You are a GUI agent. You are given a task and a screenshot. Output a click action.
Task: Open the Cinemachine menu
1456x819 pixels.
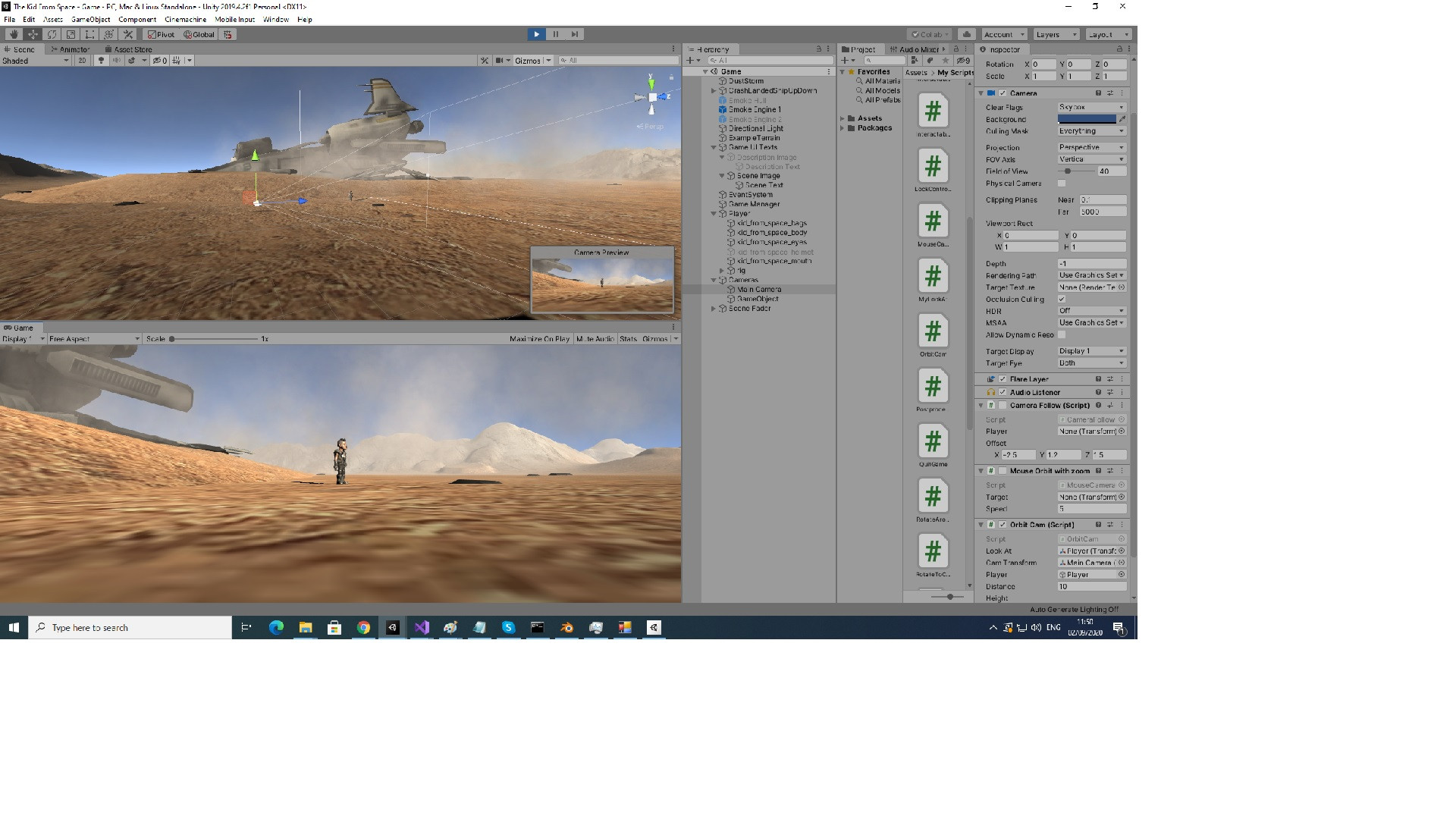186,20
